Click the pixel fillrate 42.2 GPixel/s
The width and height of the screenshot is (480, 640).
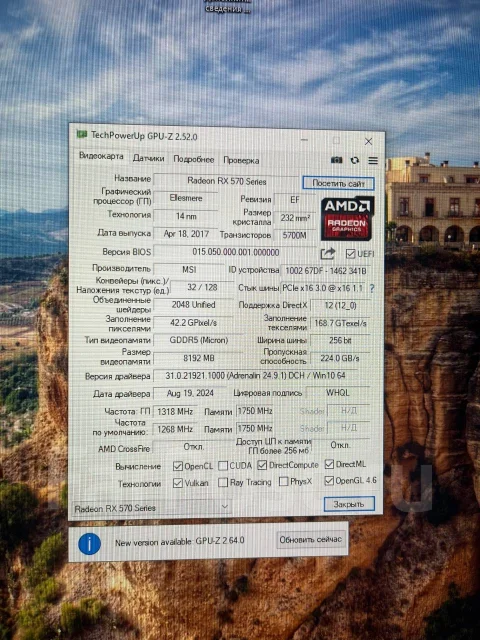coord(193,323)
